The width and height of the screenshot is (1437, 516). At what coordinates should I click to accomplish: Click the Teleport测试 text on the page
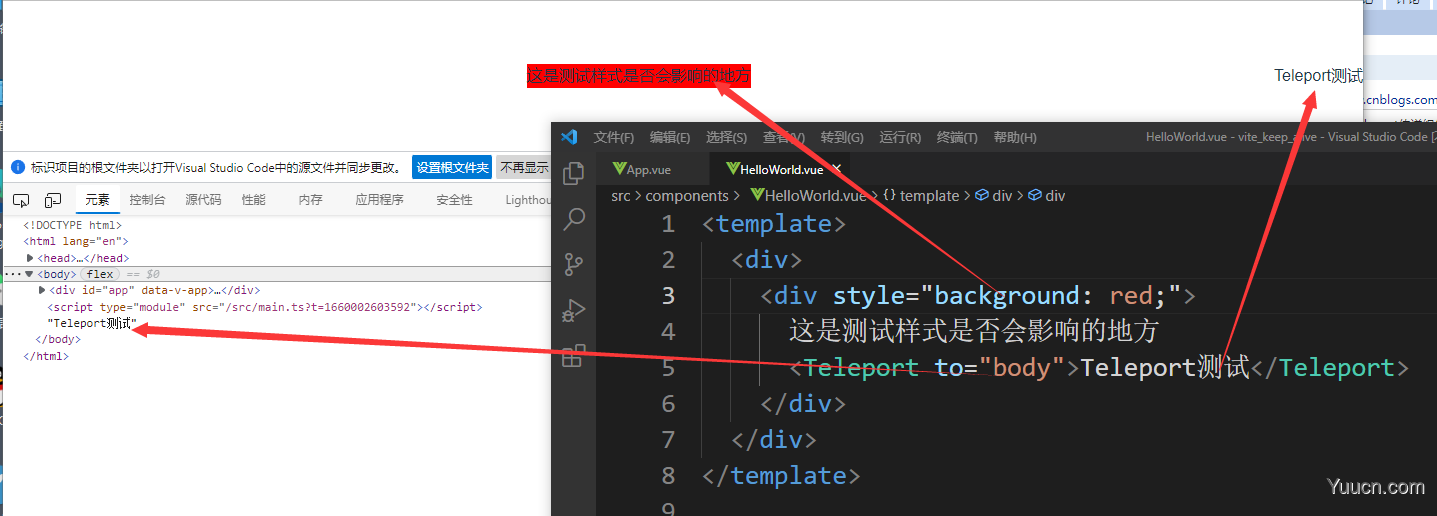point(1319,76)
